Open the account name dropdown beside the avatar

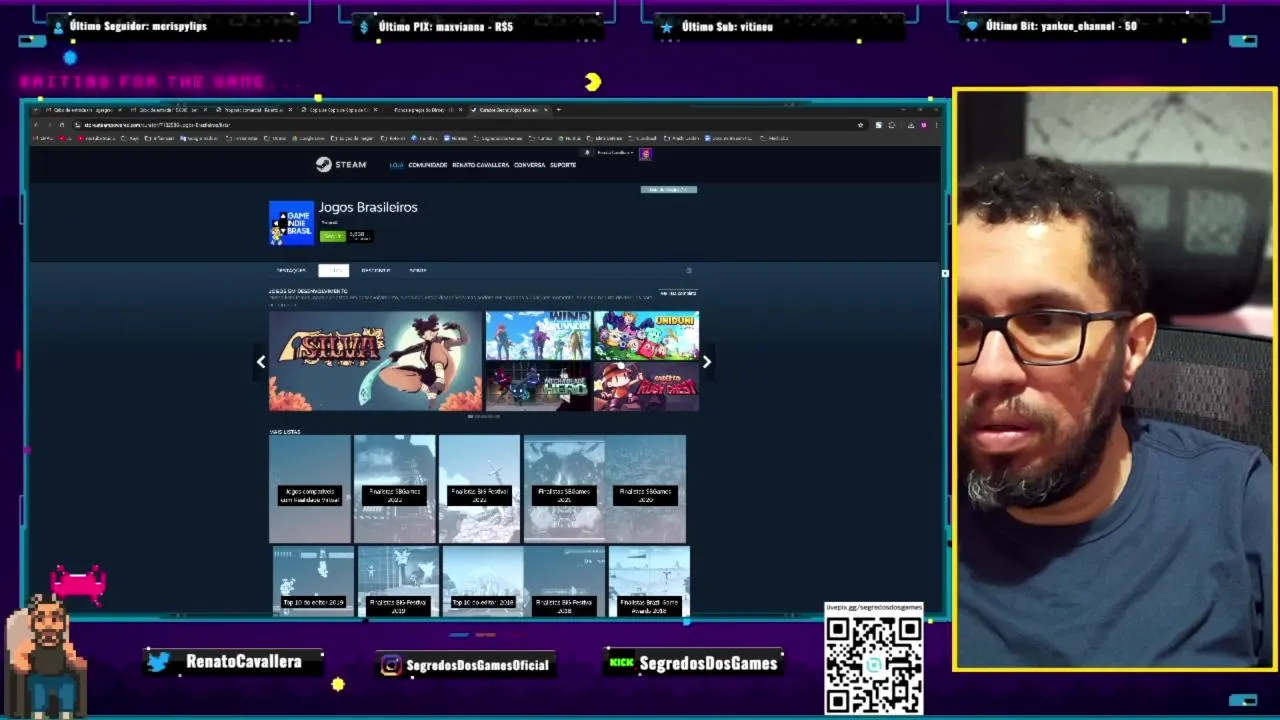click(x=616, y=153)
